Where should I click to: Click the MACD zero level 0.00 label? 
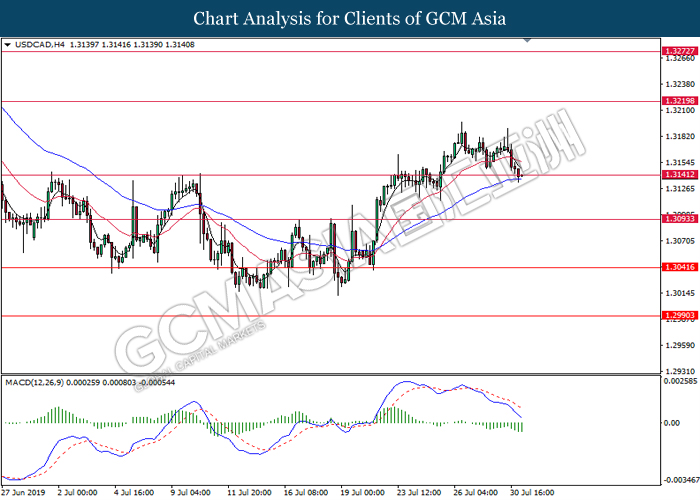(x=672, y=423)
